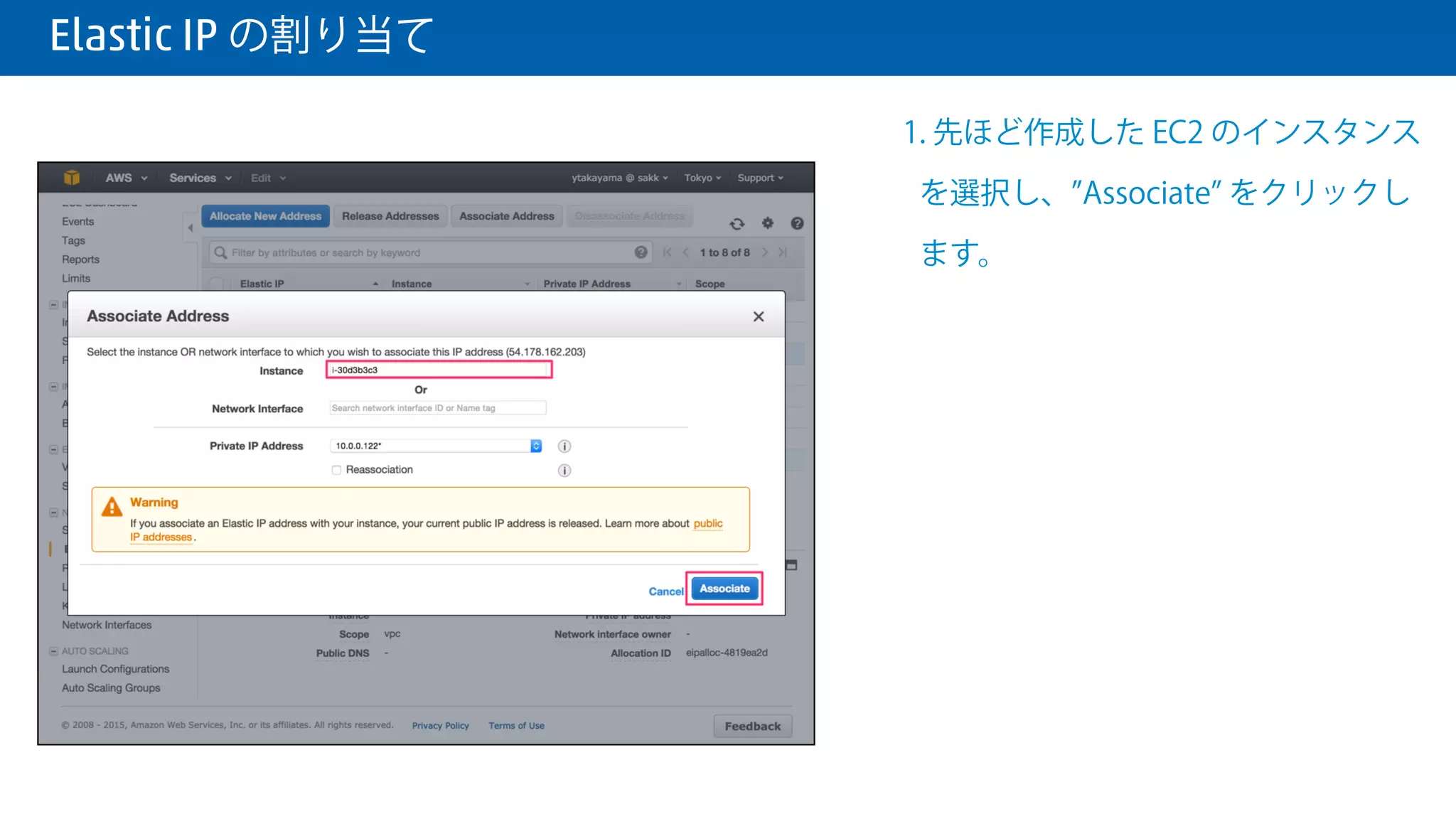The width and height of the screenshot is (1456, 819).
Task: Open Launch Configurations in sidebar
Action: point(115,669)
